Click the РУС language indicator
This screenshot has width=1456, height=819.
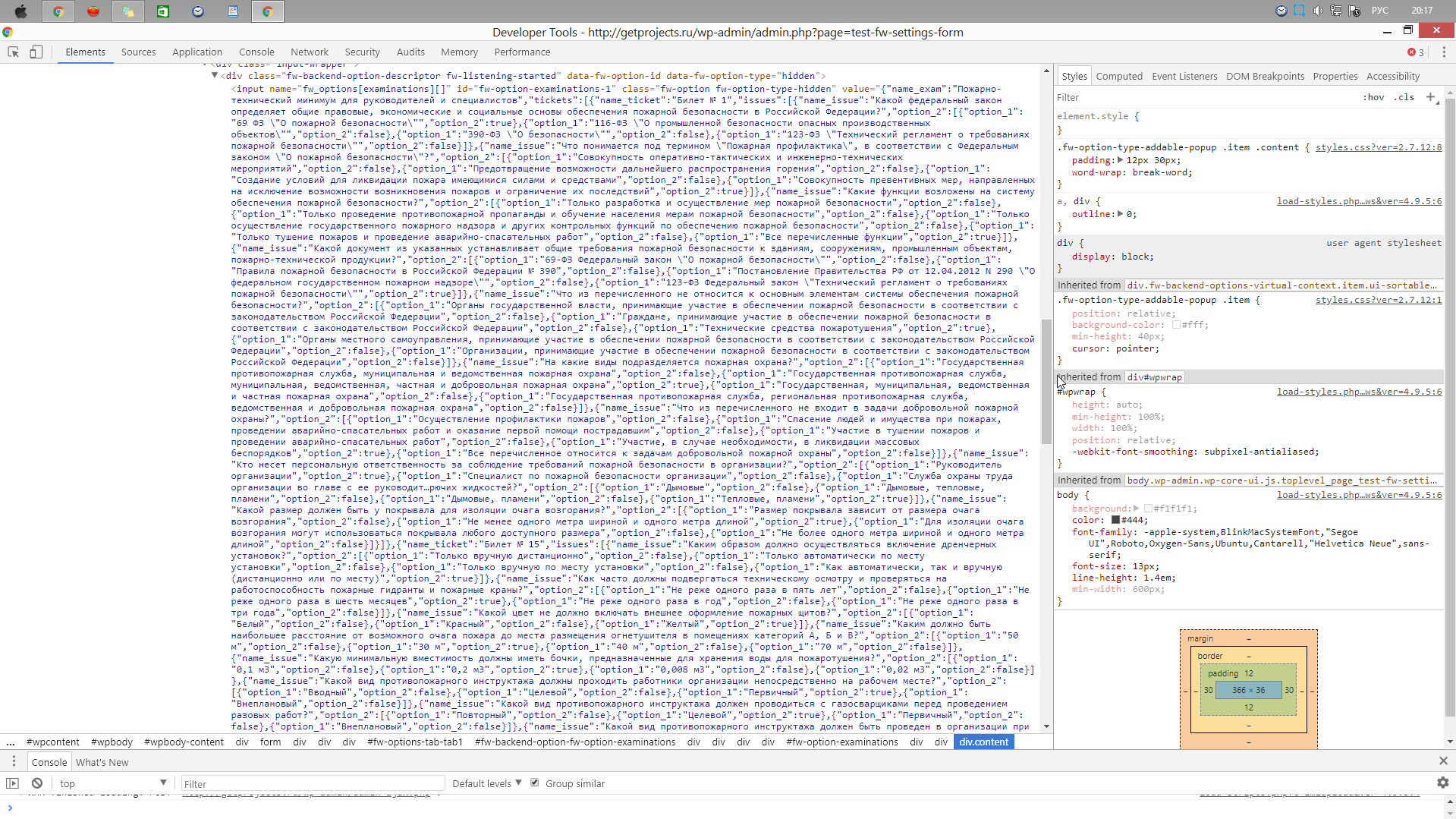(x=1380, y=11)
